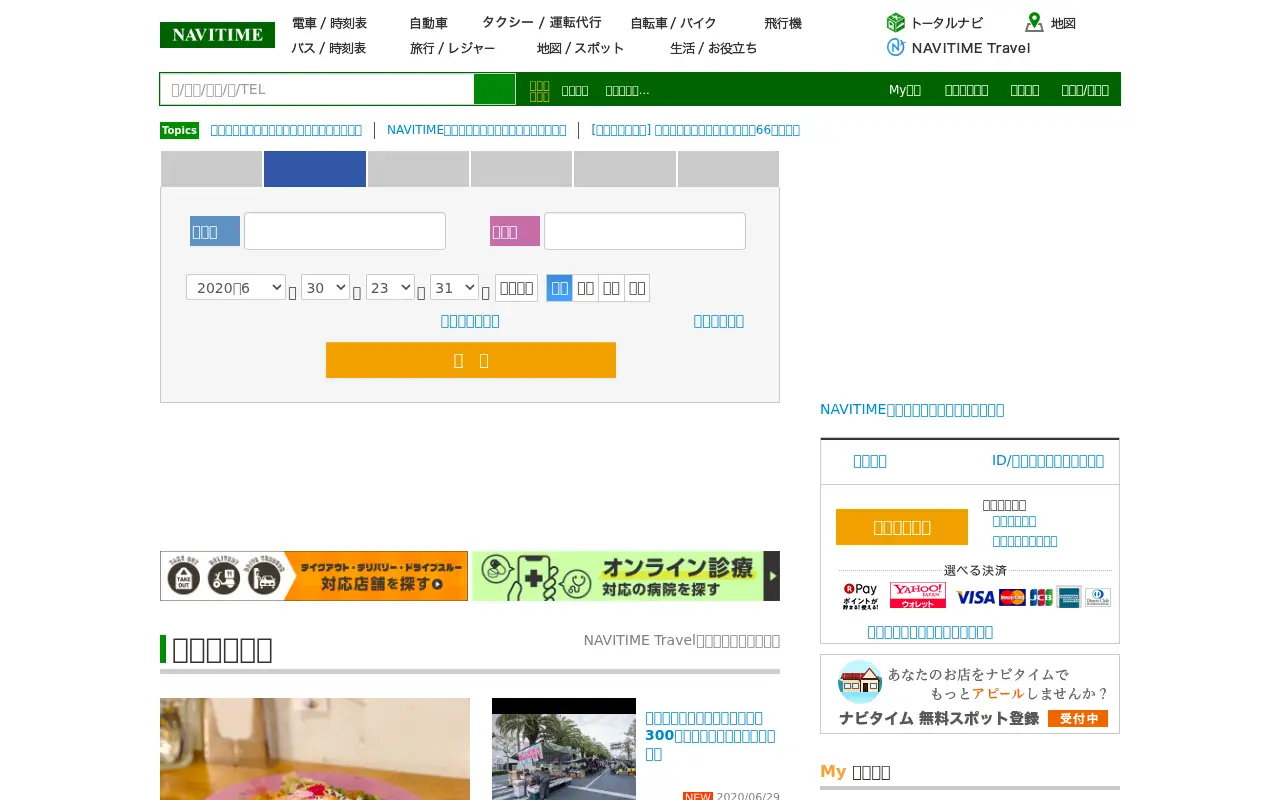The height and width of the screenshot is (800, 1280).
Task: Open the 生活 / お役立ち menu
Action: point(713,48)
